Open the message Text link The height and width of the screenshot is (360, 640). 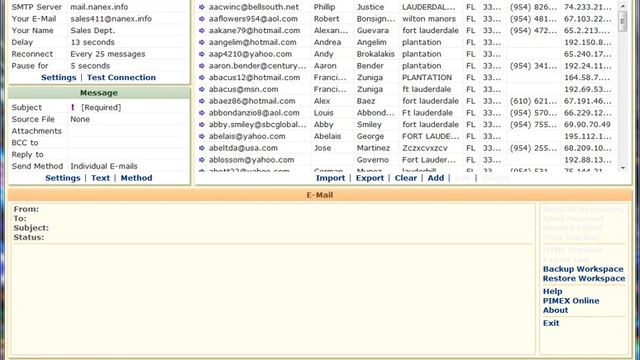pos(100,178)
